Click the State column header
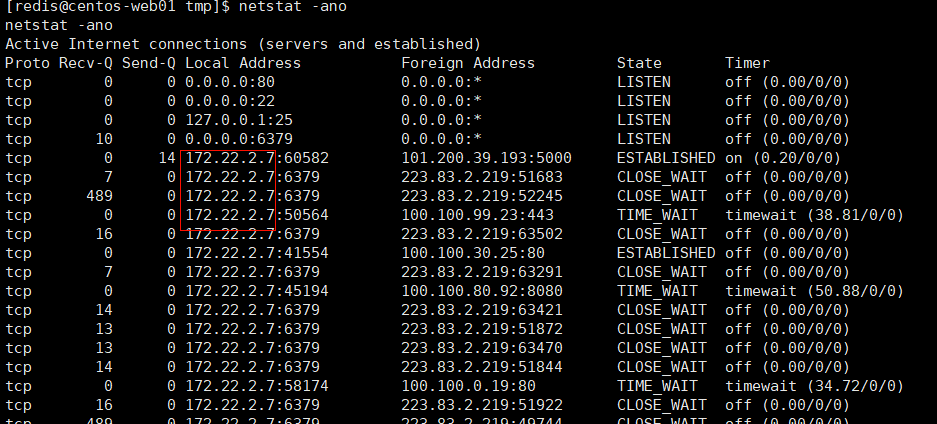 639,63
